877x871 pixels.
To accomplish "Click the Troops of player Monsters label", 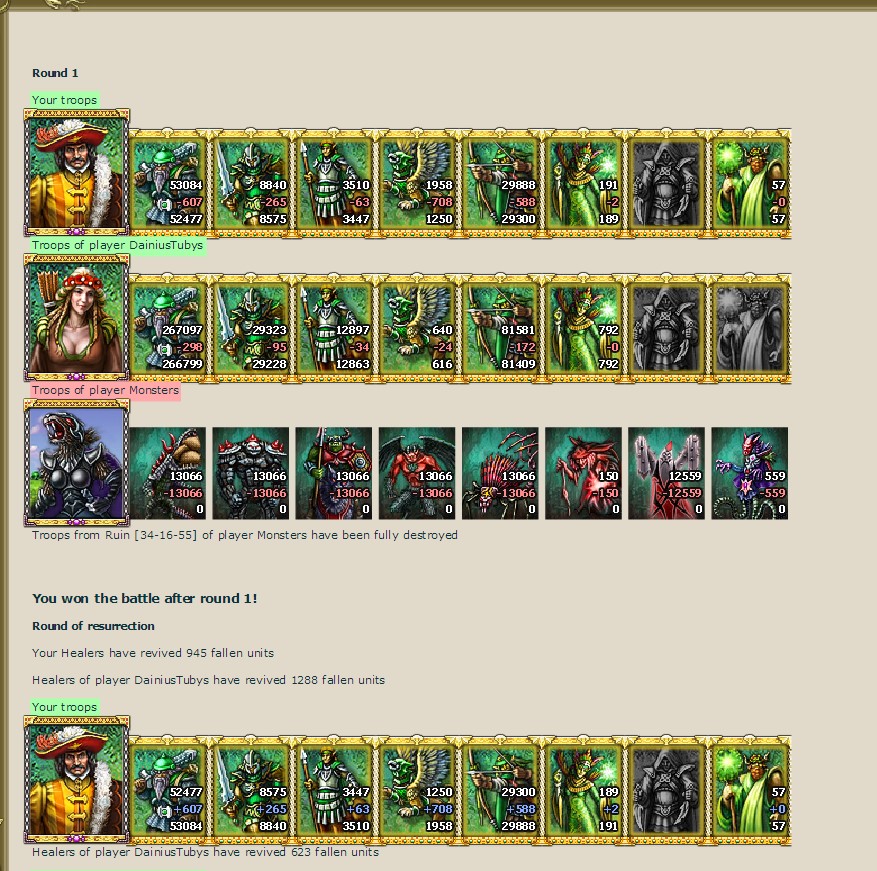I will pyautogui.click(x=105, y=390).
